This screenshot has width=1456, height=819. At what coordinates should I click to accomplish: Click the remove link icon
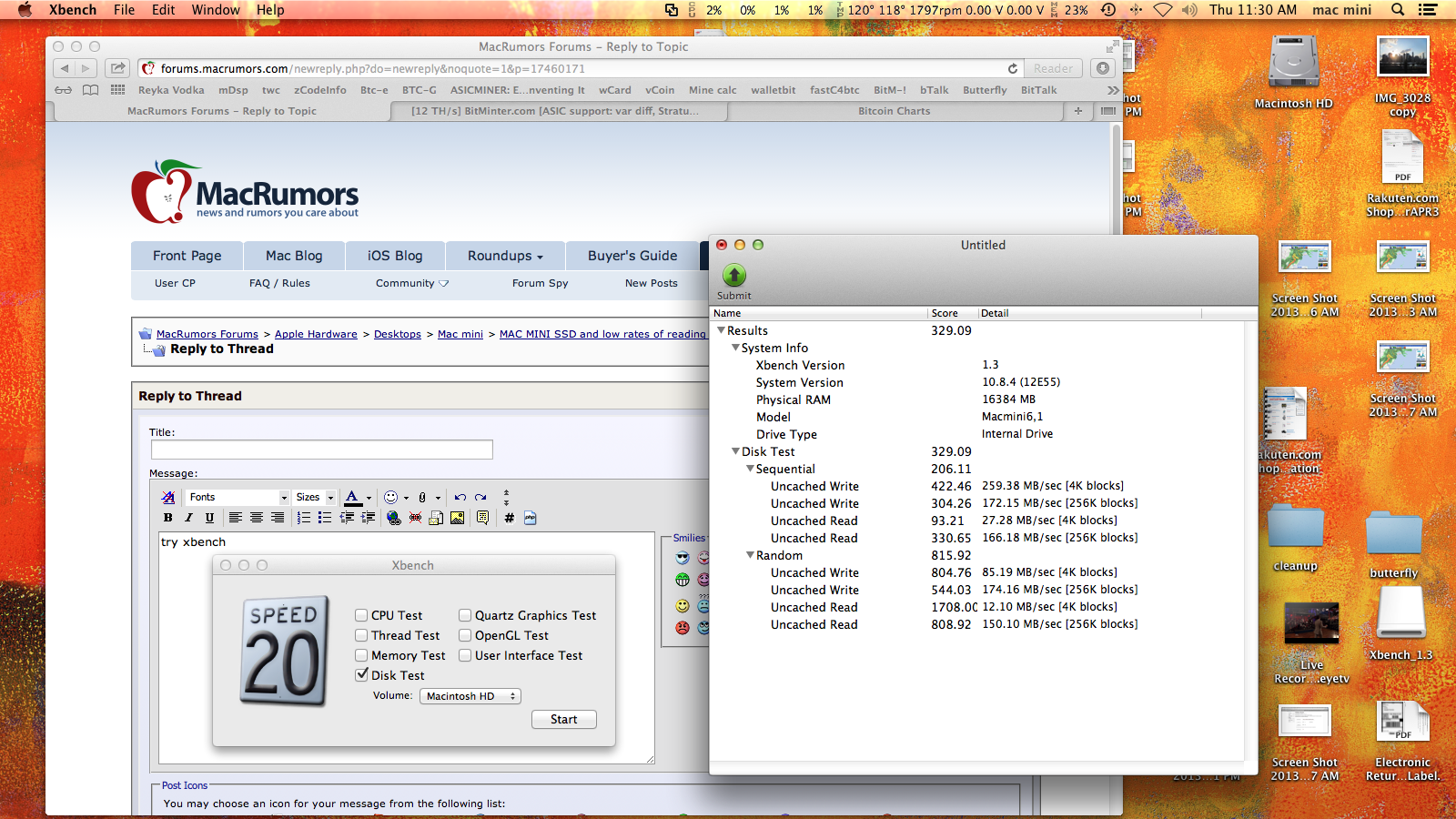415,518
